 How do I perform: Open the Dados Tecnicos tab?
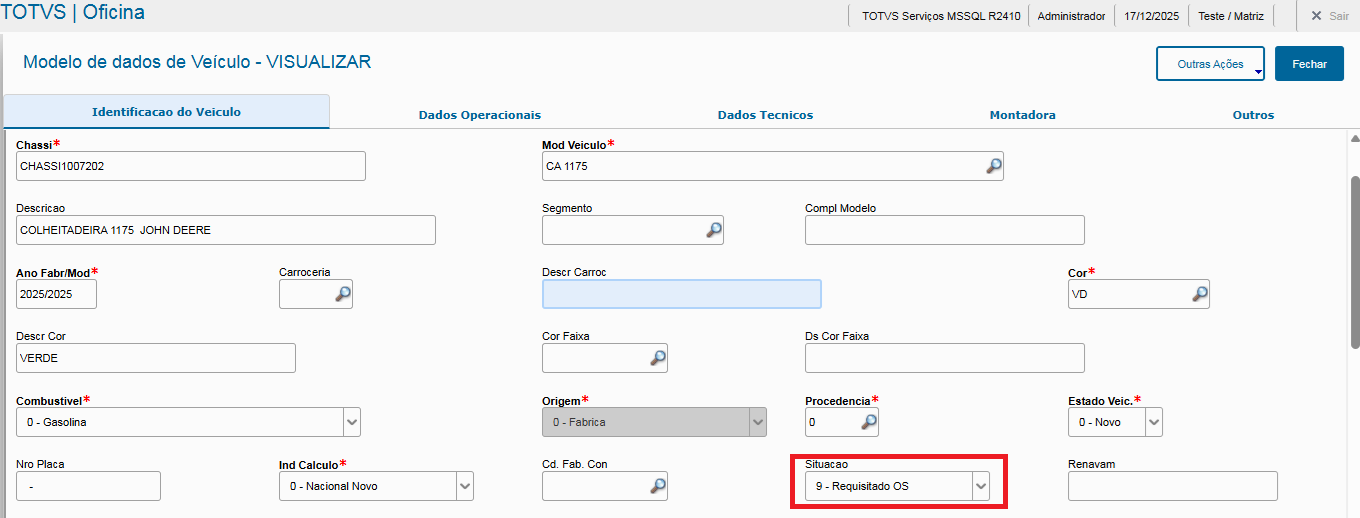click(765, 115)
